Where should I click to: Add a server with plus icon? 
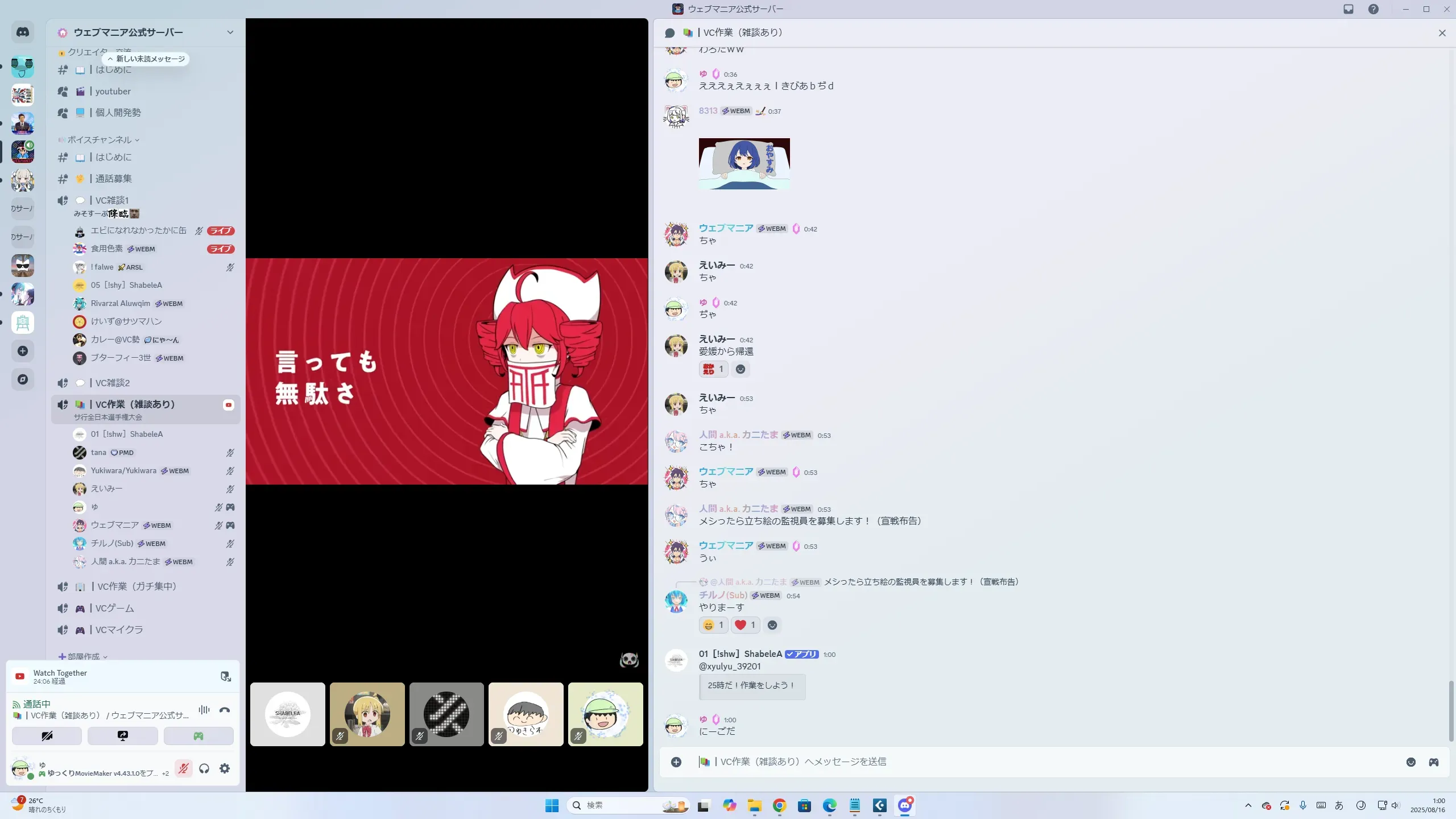click(23, 351)
